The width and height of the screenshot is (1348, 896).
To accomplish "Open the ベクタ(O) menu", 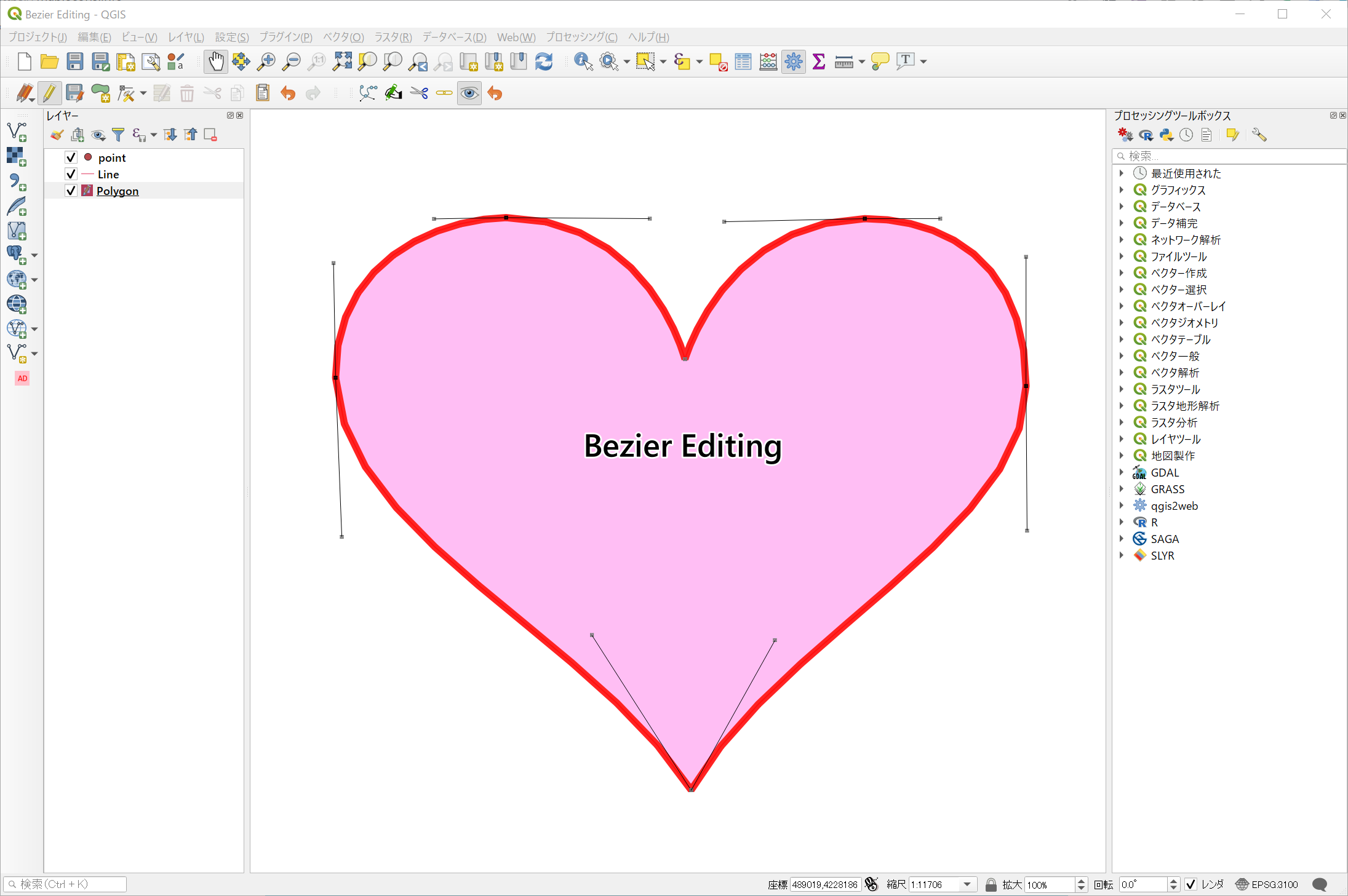I will pos(343,37).
